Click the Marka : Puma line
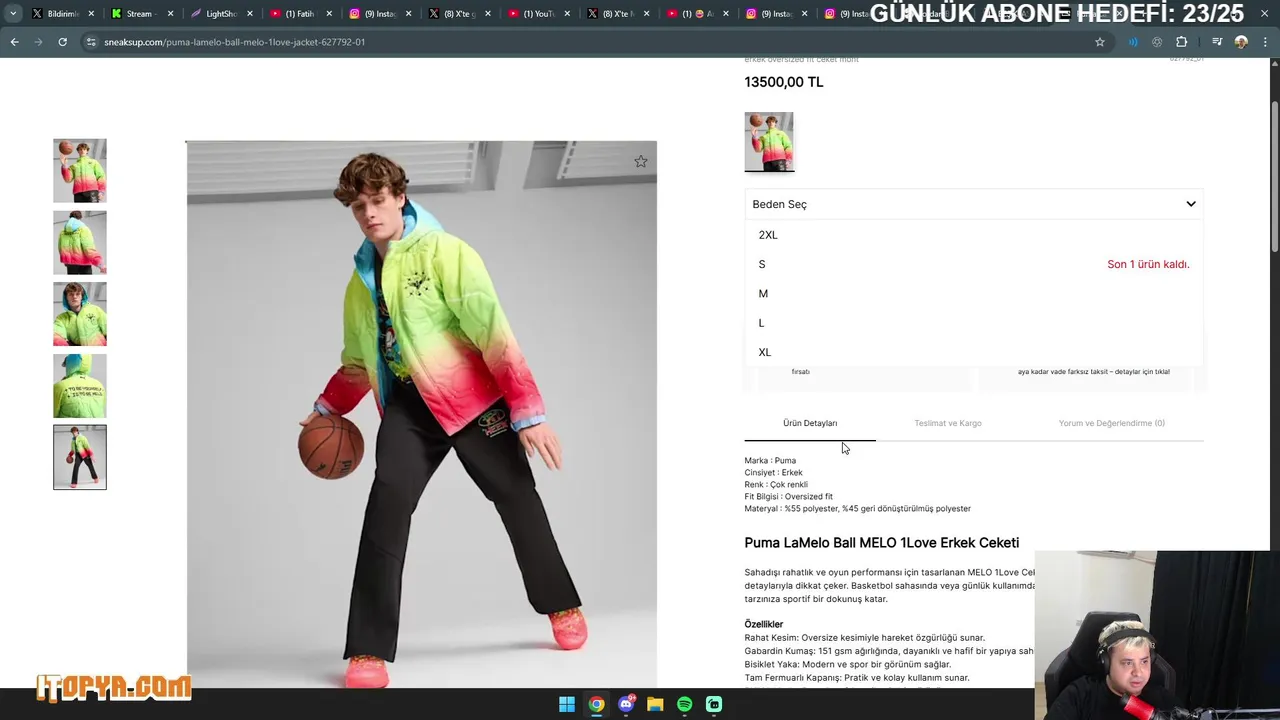 coord(770,461)
